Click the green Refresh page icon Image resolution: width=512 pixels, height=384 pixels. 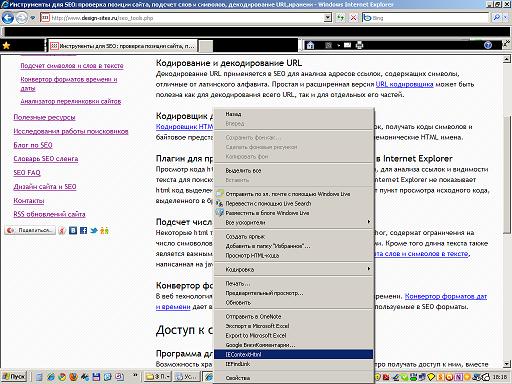tap(340, 18)
